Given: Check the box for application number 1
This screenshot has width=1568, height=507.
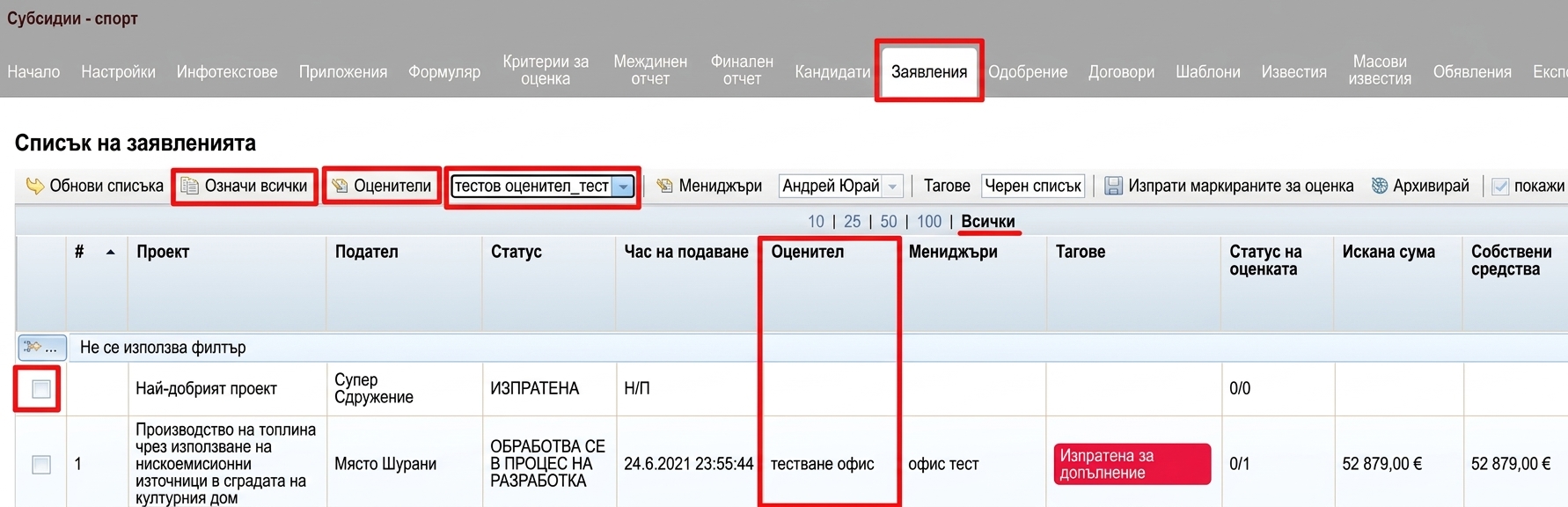Looking at the screenshot, I should pos(41,464).
